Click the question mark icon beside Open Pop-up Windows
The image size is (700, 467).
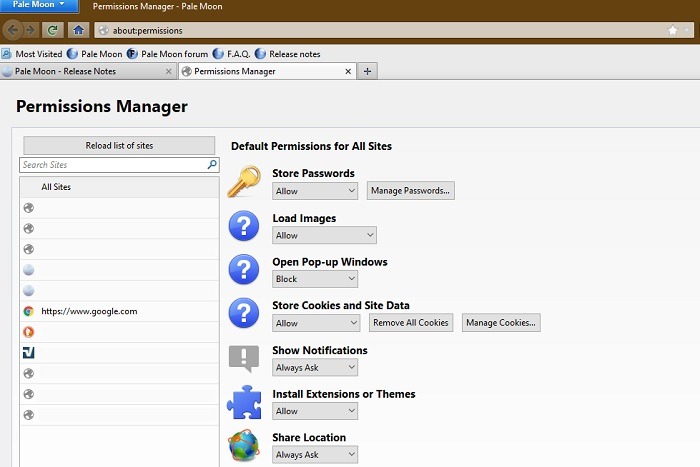click(244, 270)
